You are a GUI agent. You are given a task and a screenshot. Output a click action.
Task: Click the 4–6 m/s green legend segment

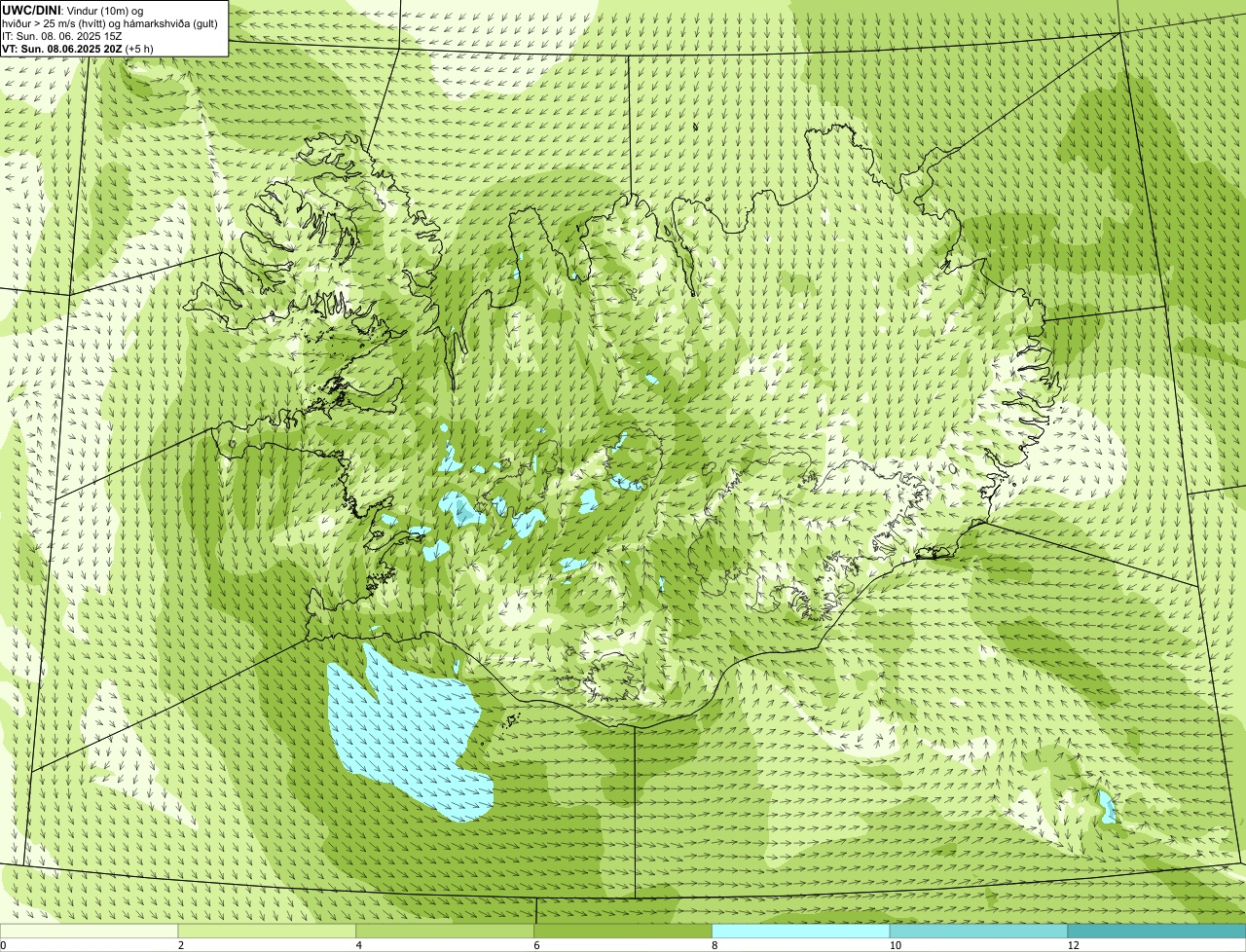[x=445, y=931]
